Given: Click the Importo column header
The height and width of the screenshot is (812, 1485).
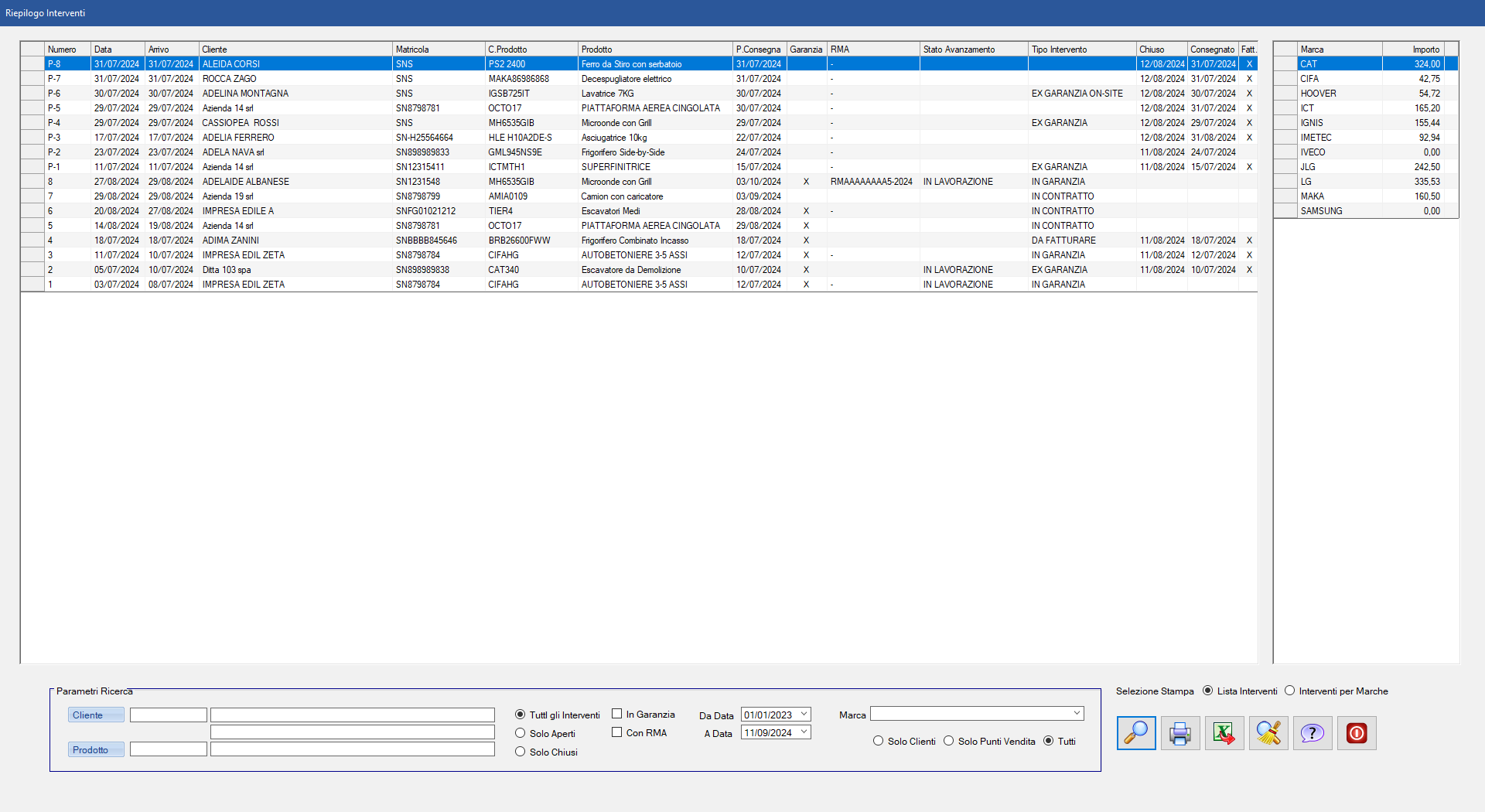Looking at the screenshot, I should (1412, 49).
